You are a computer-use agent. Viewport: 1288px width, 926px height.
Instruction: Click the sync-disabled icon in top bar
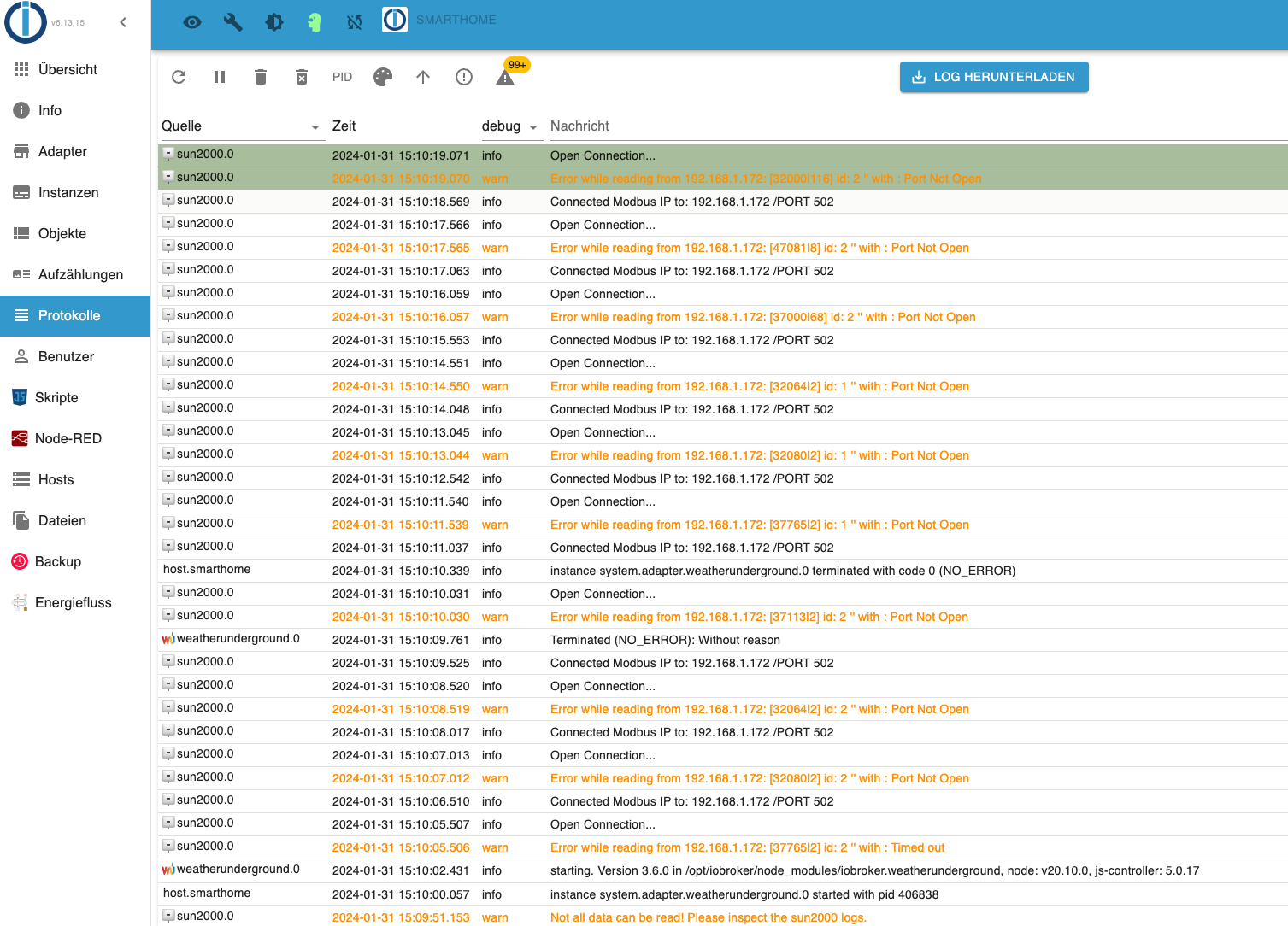pyautogui.click(x=355, y=22)
